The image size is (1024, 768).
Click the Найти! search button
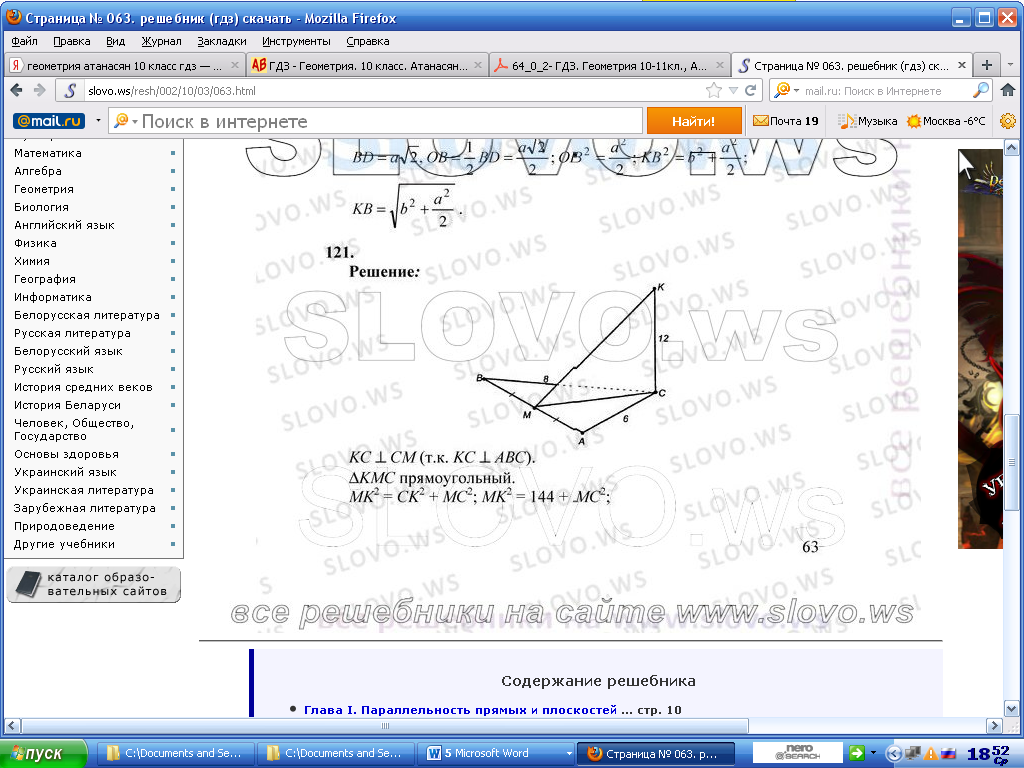[694, 121]
